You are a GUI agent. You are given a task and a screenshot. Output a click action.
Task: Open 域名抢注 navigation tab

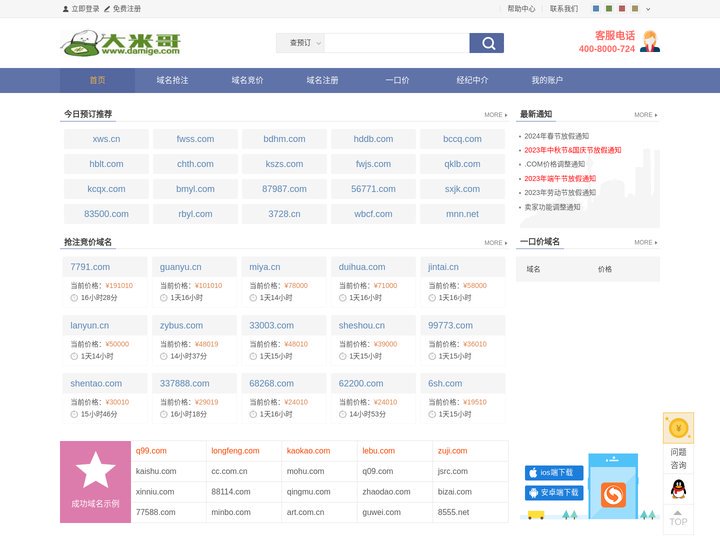[x=173, y=80]
